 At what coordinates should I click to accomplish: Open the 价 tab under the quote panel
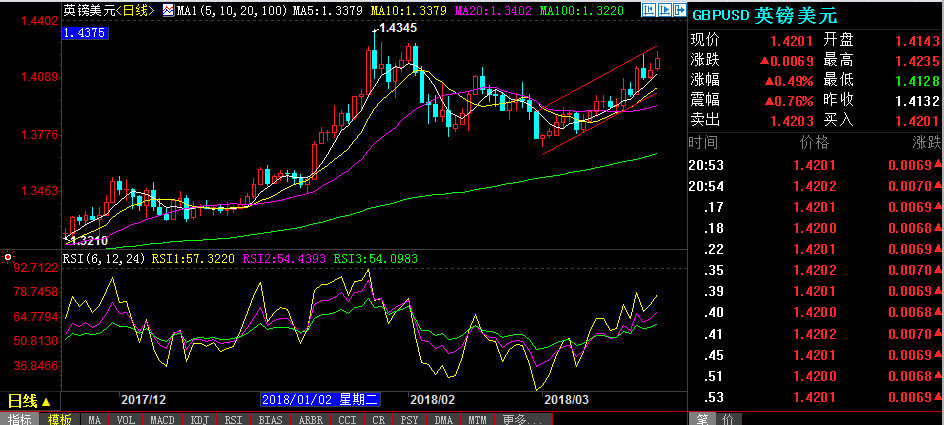(x=726, y=419)
